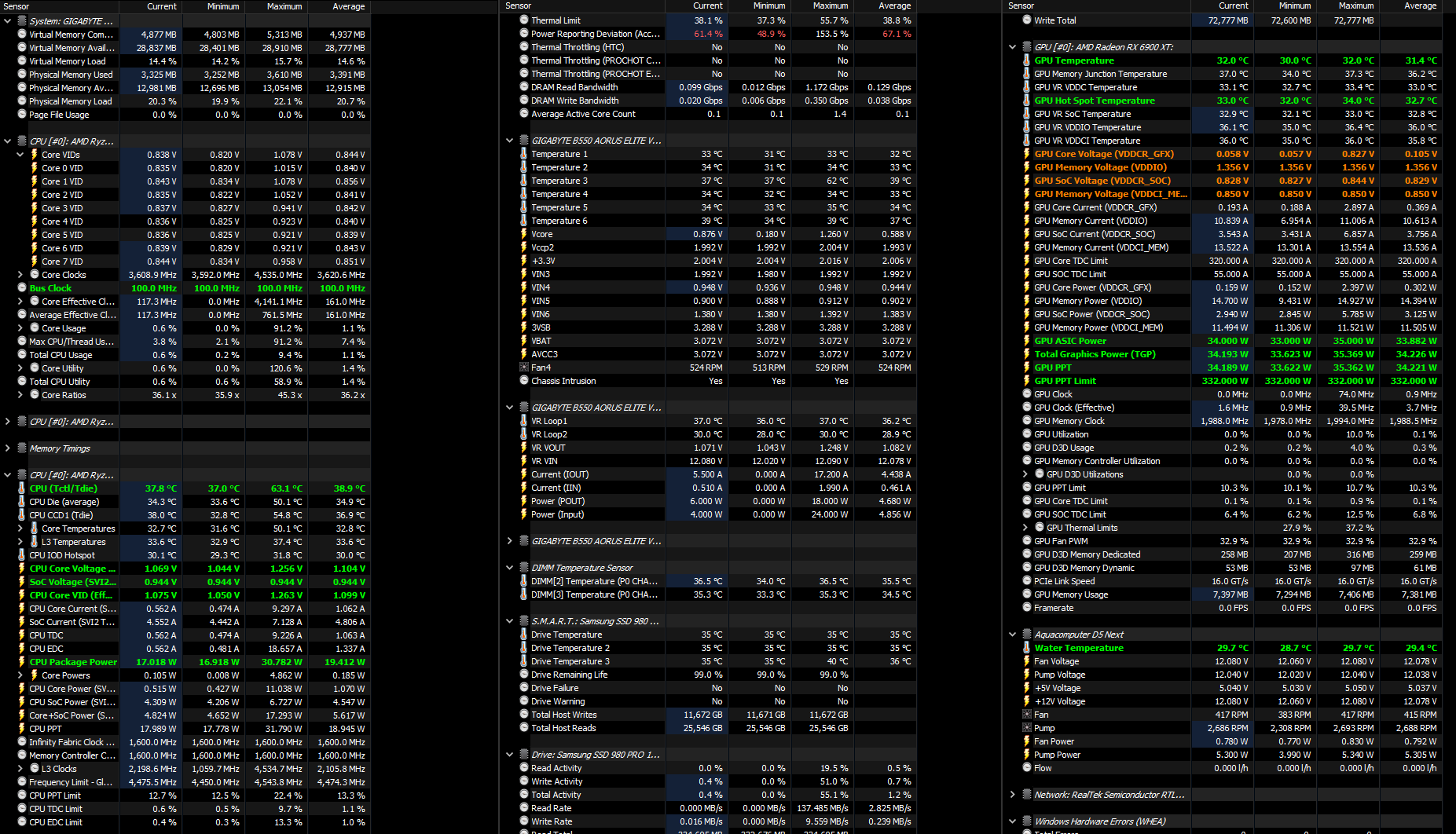Click the CPU IOD Hotspot thermometer icon
Viewport: 1456px width, 834px height.
pos(22,554)
